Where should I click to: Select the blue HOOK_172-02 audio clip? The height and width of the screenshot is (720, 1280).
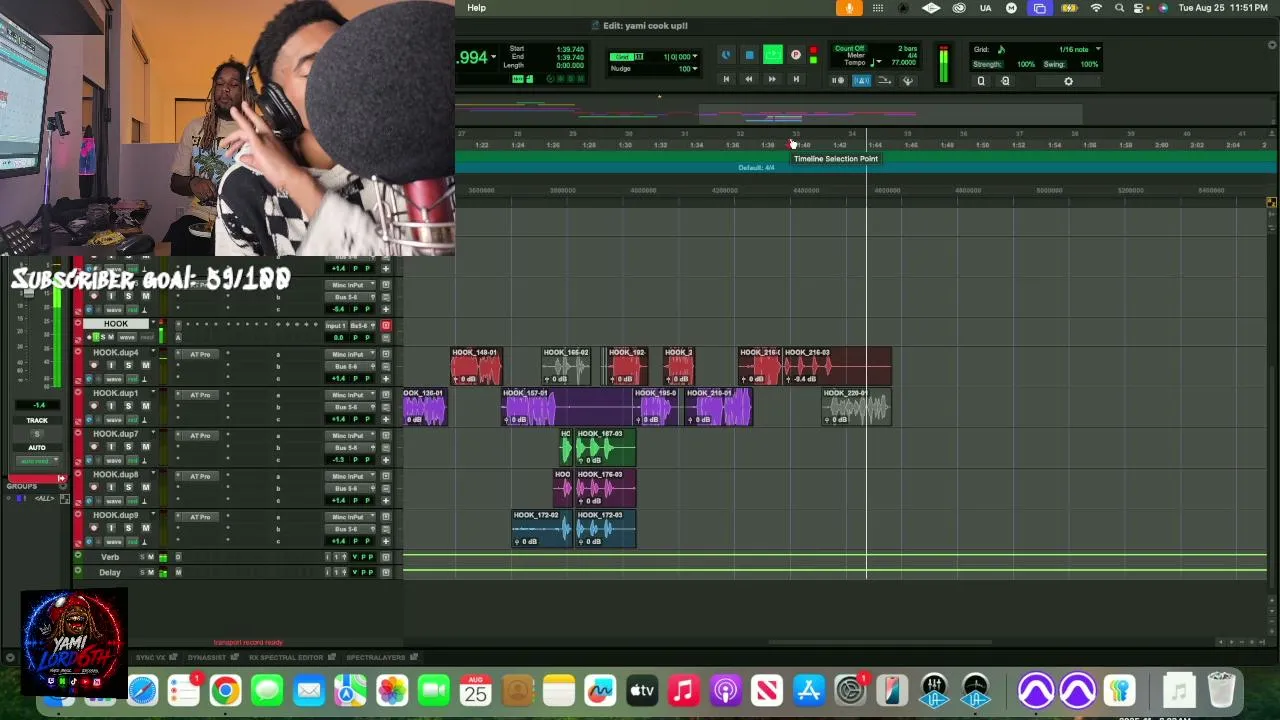[x=541, y=529]
